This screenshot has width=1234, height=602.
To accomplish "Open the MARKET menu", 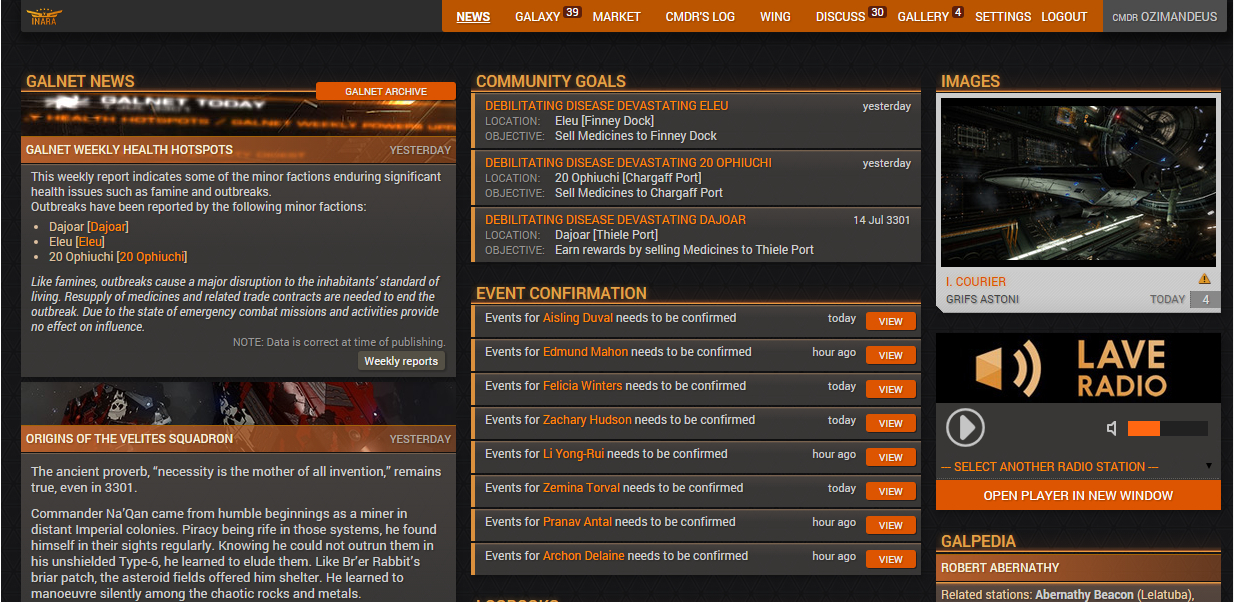I will 616,17.
